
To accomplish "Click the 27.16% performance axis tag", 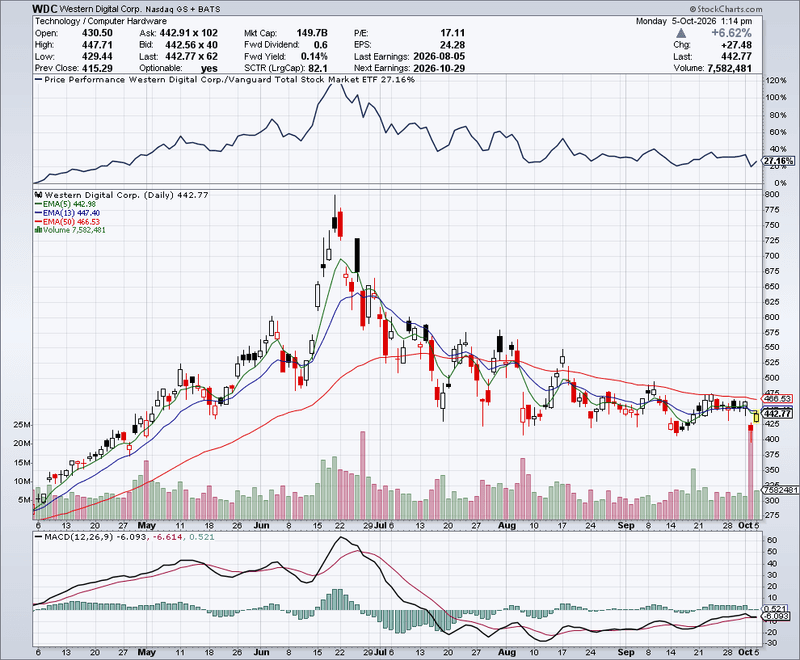I will pyautogui.click(x=779, y=161).
